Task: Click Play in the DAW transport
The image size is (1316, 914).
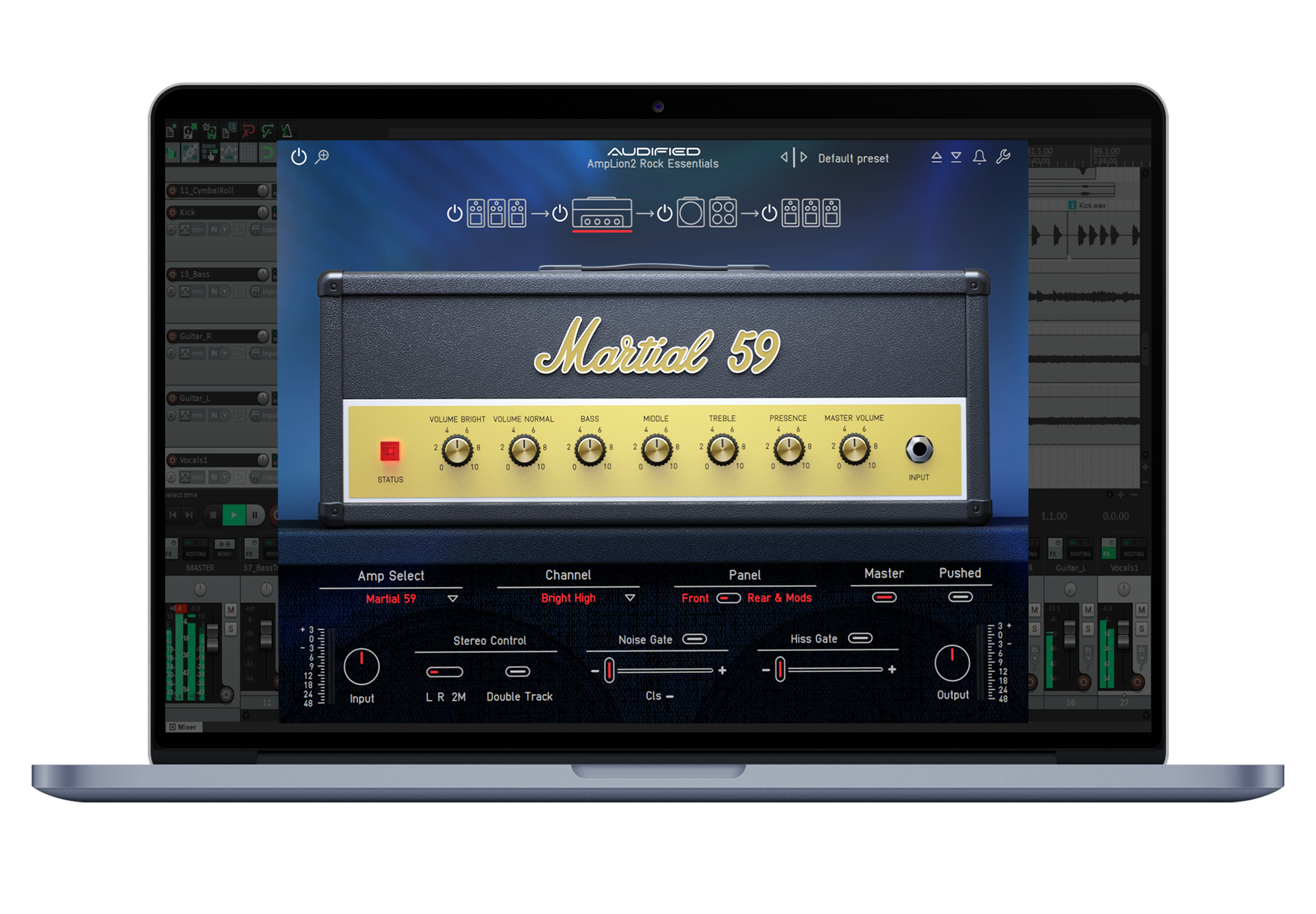Action: pos(234,514)
